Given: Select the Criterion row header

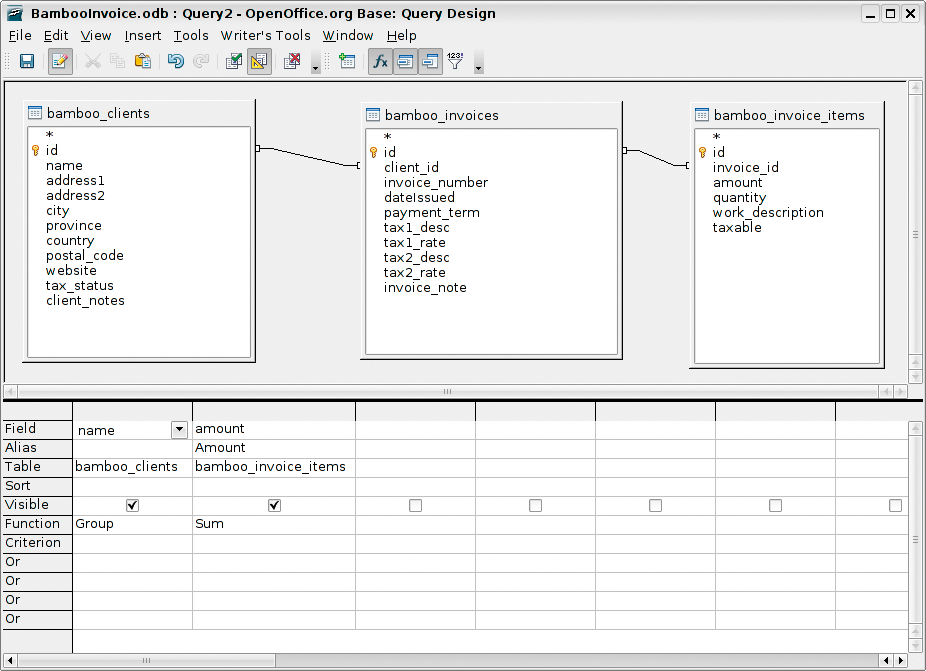Looking at the screenshot, I should pos(37,543).
